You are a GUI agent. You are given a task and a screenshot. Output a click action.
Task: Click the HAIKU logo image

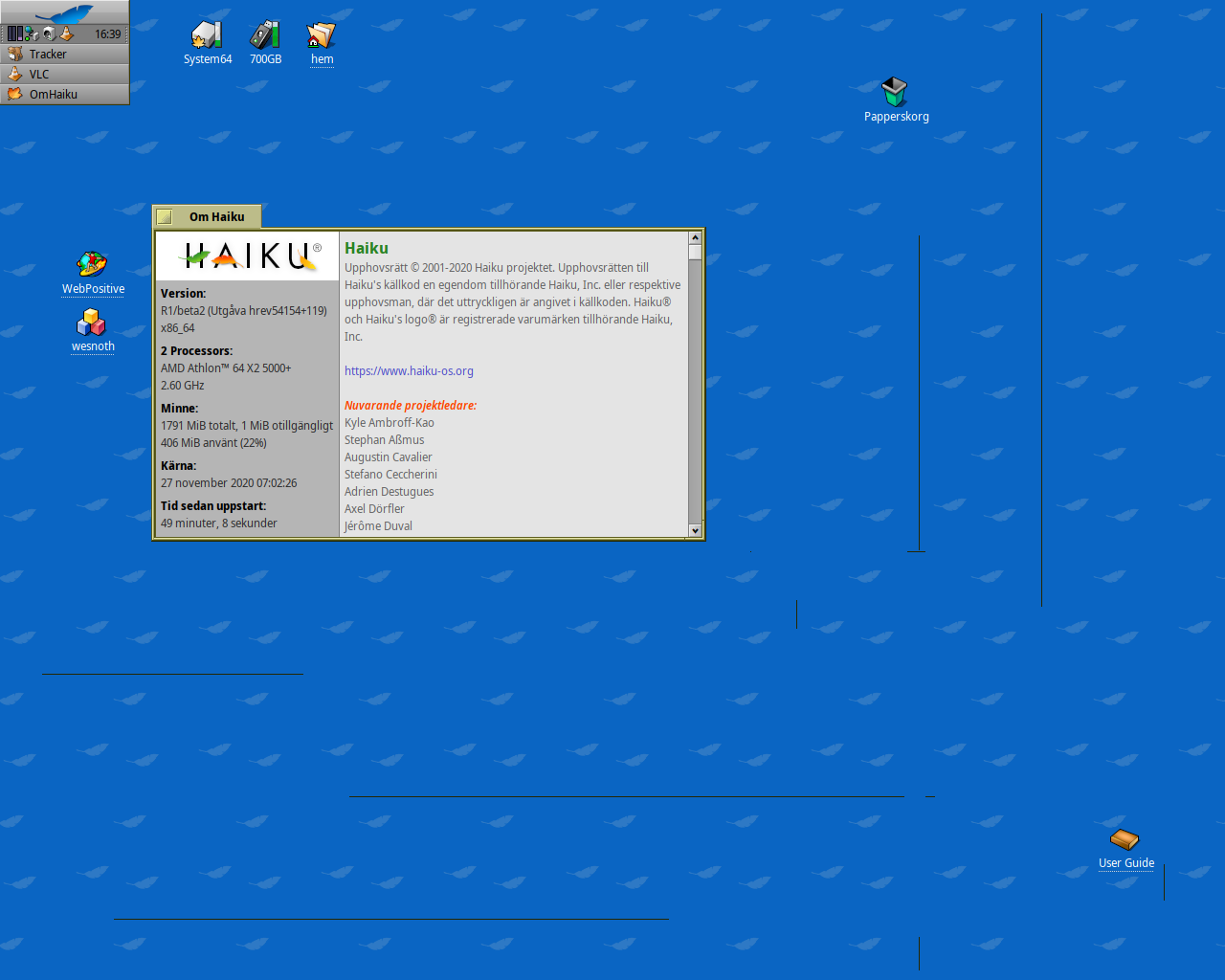point(247,256)
